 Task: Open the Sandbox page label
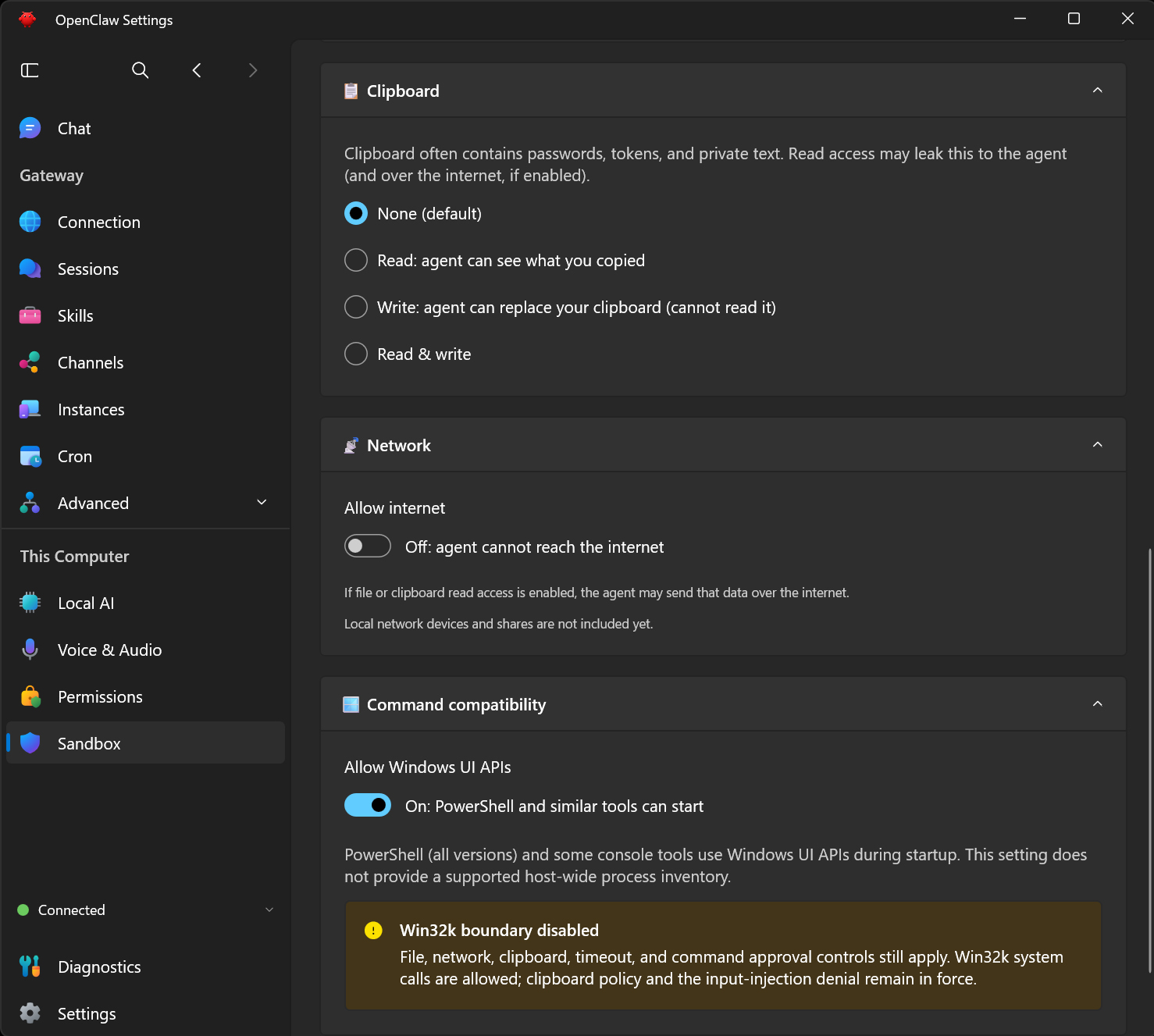[x=89, y=744]
